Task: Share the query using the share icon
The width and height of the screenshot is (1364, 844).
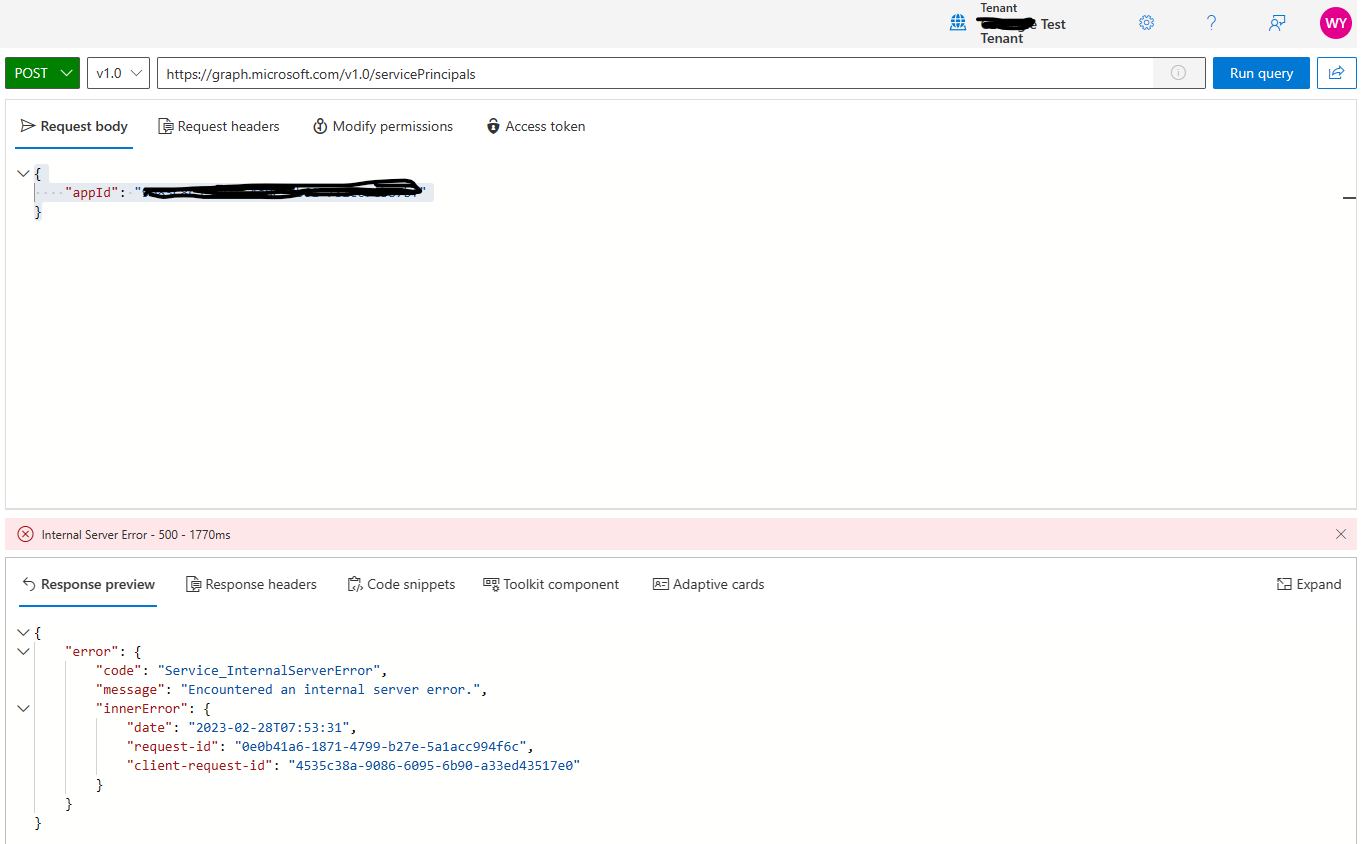Action: (1337, 72)
